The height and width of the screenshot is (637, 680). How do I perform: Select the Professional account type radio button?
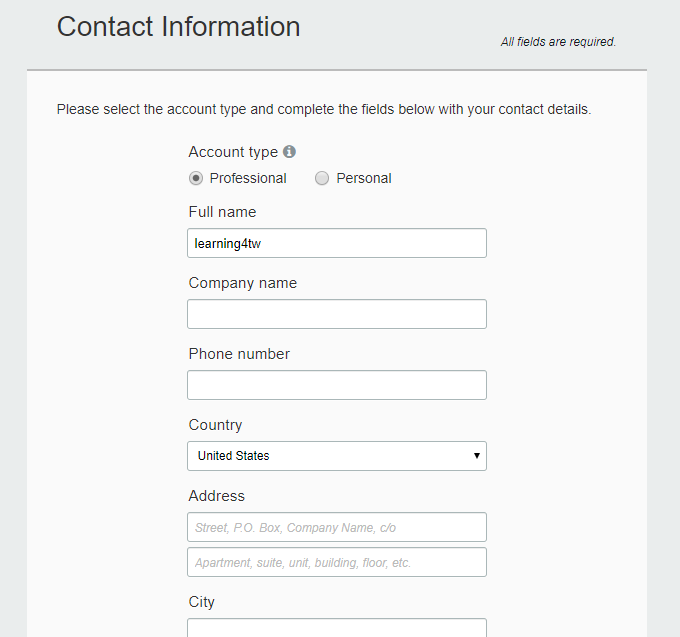[196, 179]
